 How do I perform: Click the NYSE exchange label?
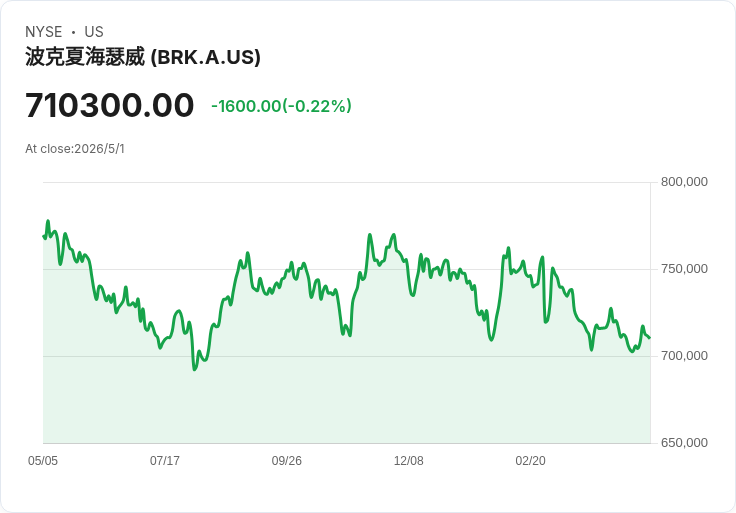coord(44,32)
